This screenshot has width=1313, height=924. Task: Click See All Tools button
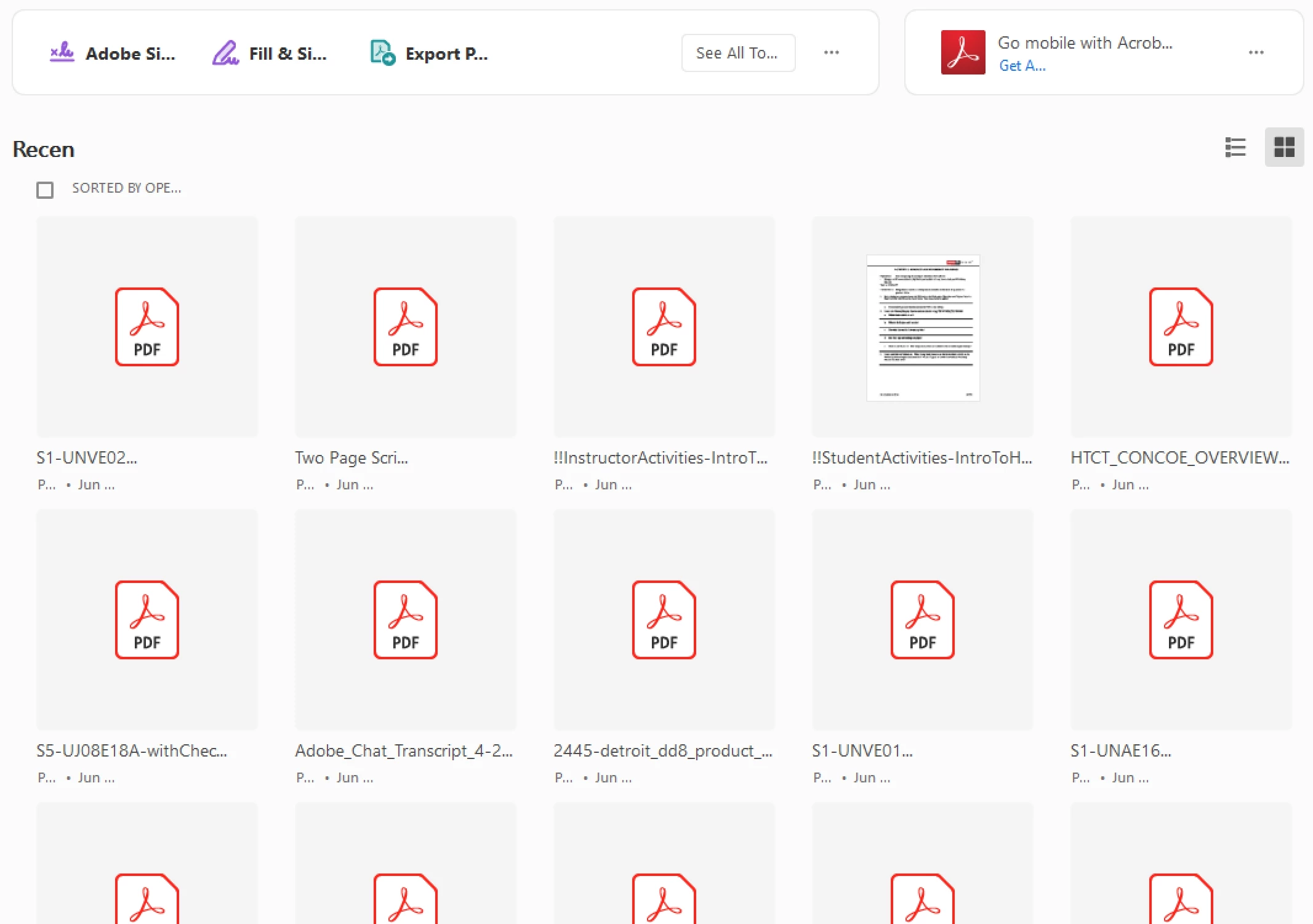(737, 53)
